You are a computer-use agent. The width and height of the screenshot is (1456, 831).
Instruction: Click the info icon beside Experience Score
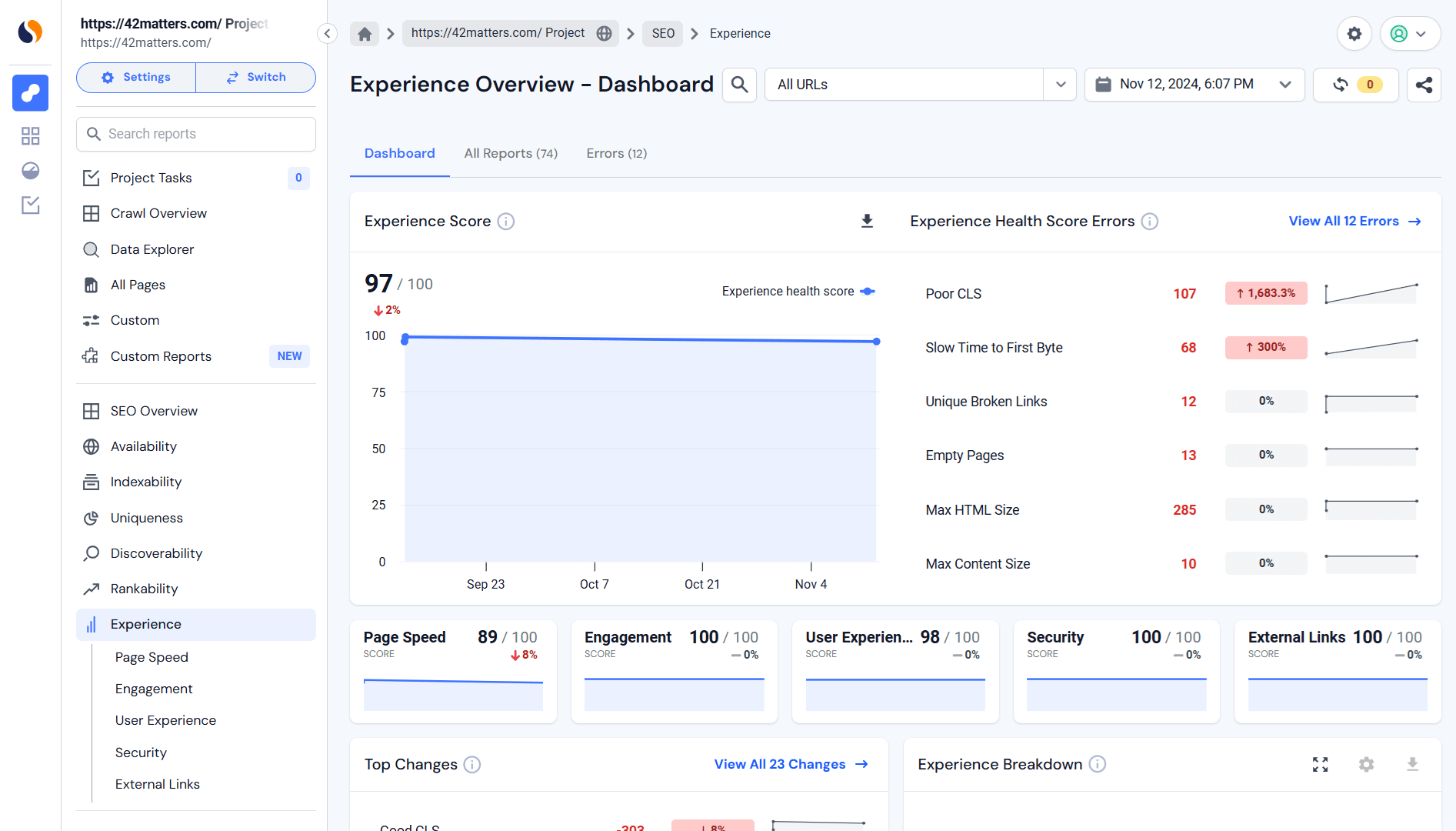point(505,222)
